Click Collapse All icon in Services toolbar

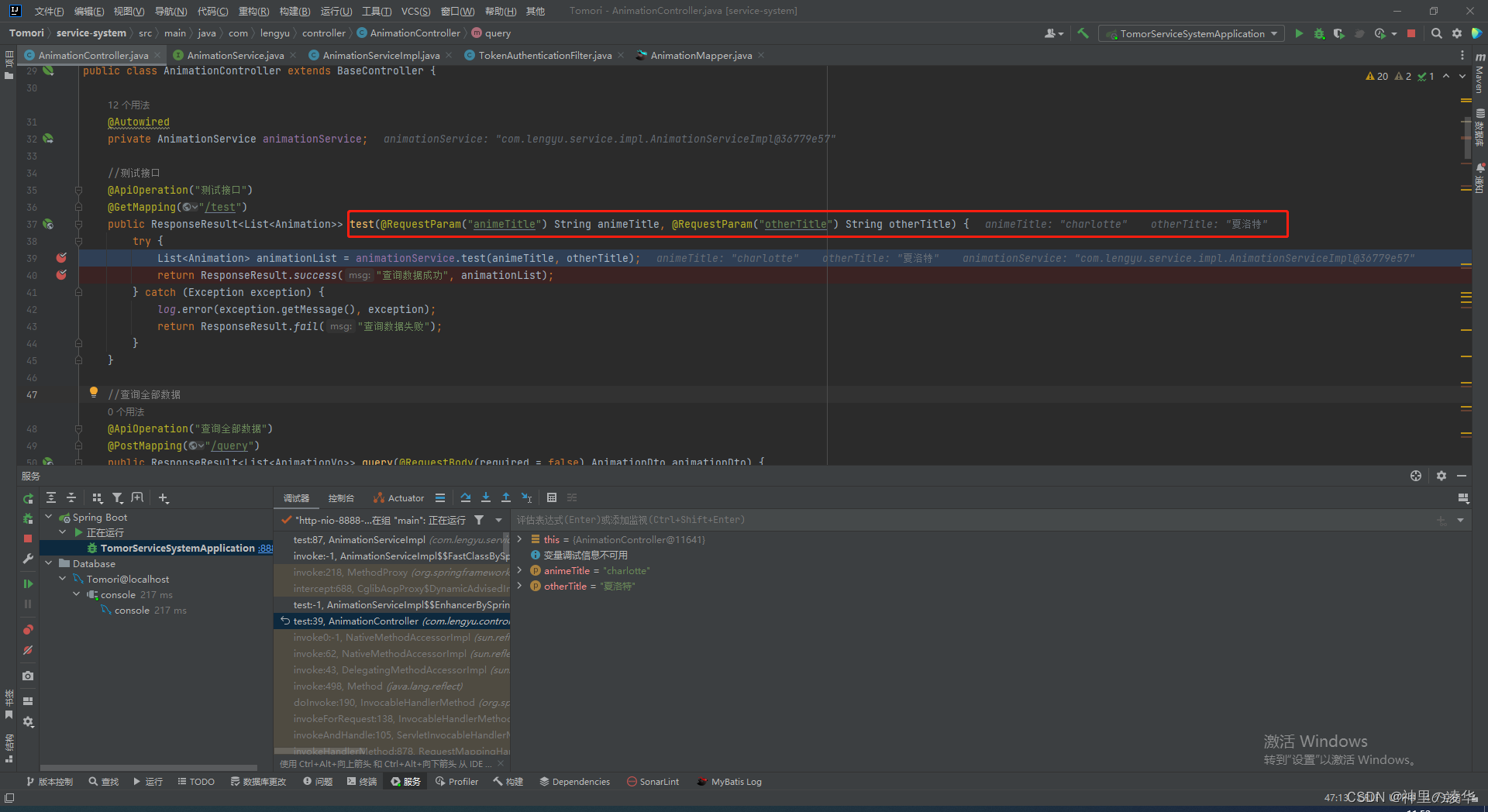(x=71, y=498)
